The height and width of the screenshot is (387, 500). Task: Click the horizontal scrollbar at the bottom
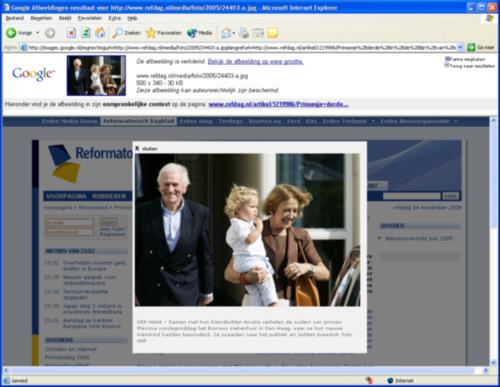tap(245, 370)
